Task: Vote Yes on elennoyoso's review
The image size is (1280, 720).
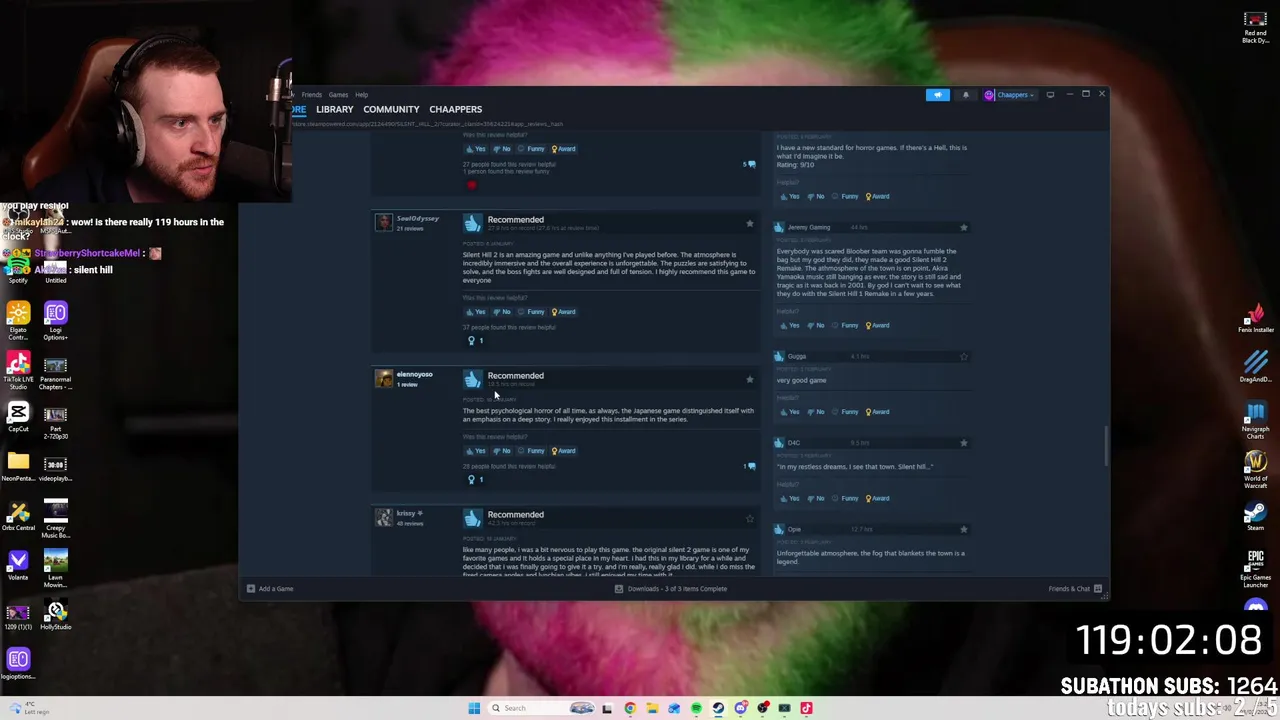Action: tap(476, 451)
